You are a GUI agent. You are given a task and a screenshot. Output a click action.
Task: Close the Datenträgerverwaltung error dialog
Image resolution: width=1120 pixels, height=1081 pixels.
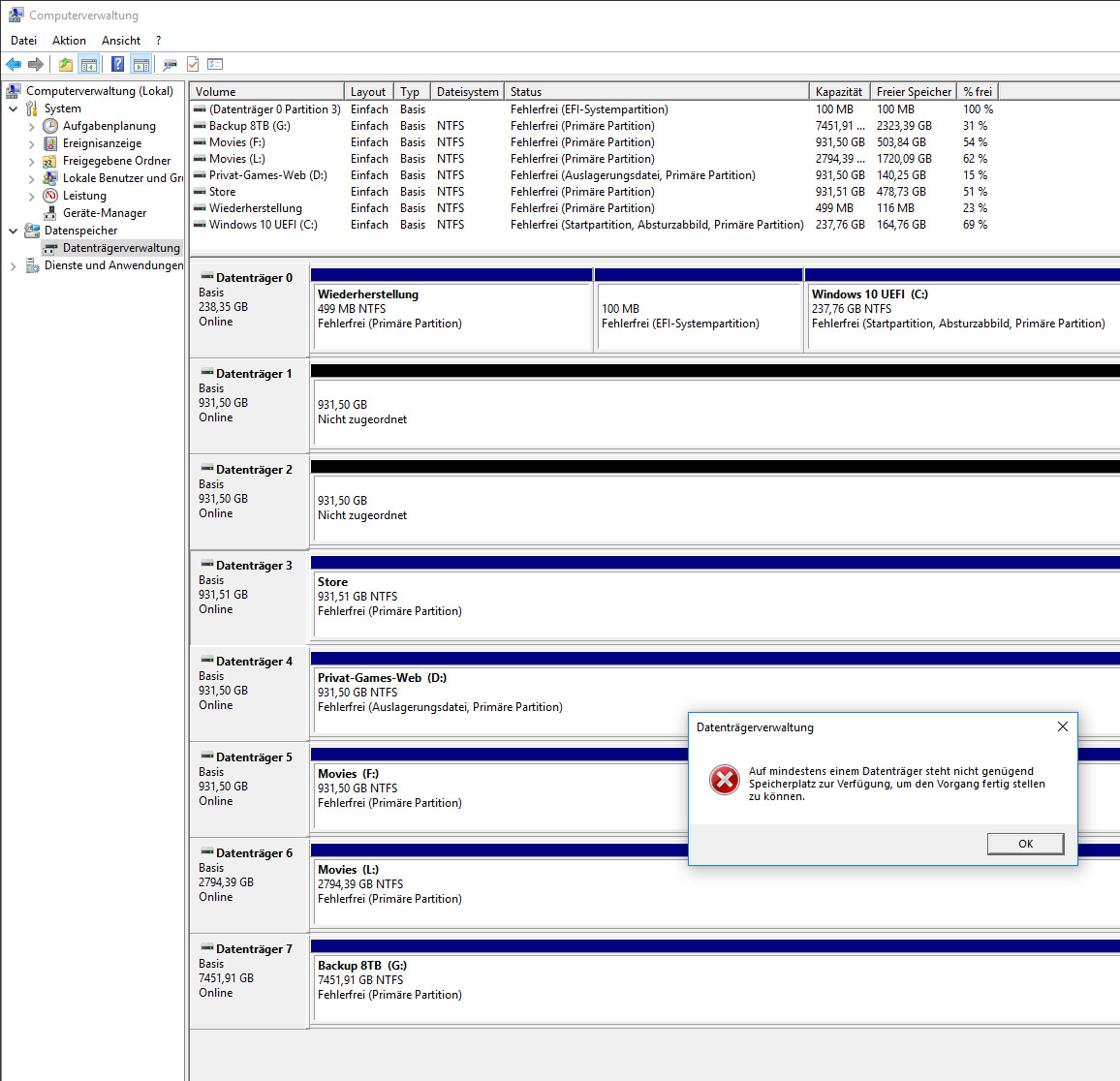coord(1062,726)
